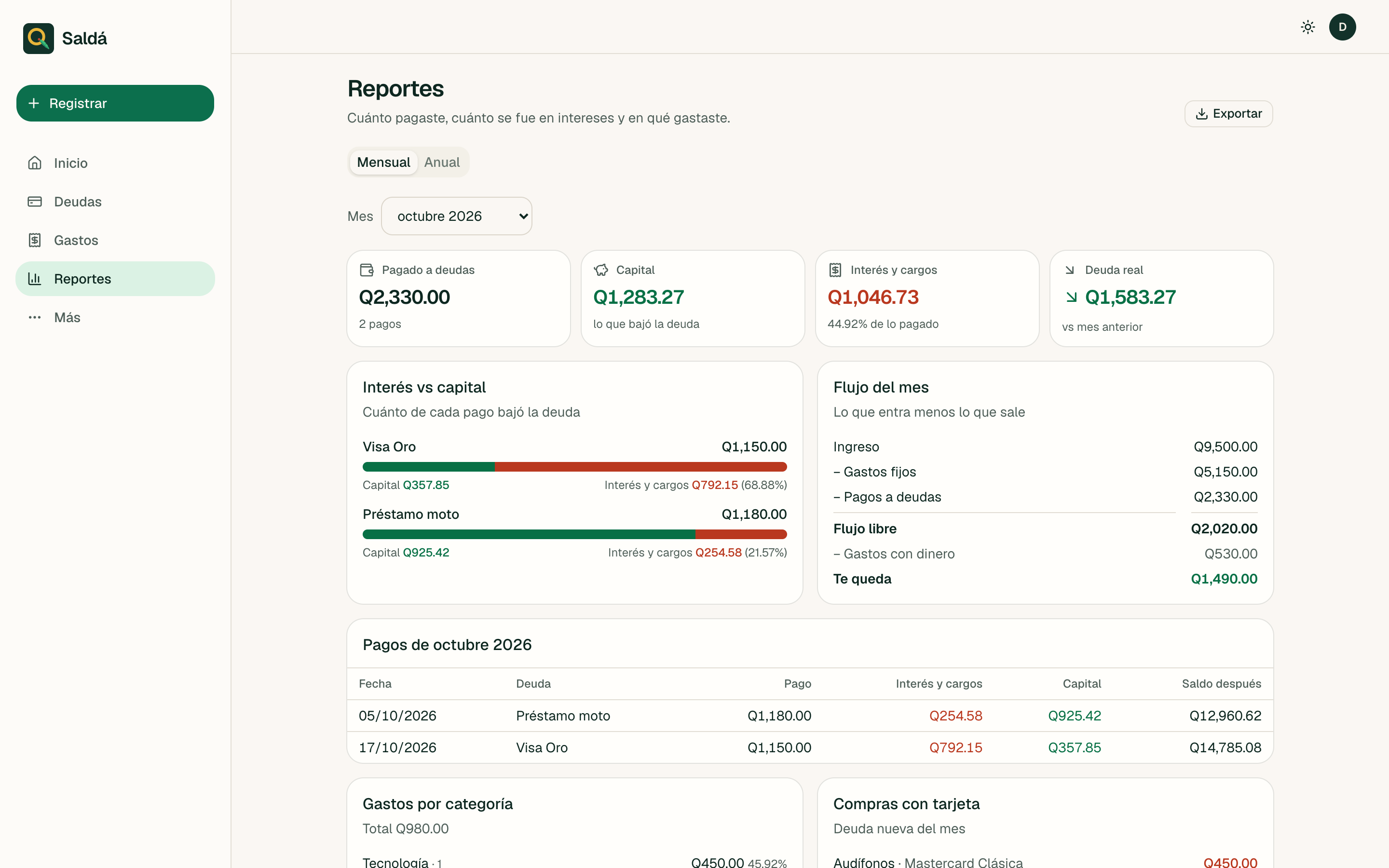Open the D user avatar

[x=1343, y=27]
